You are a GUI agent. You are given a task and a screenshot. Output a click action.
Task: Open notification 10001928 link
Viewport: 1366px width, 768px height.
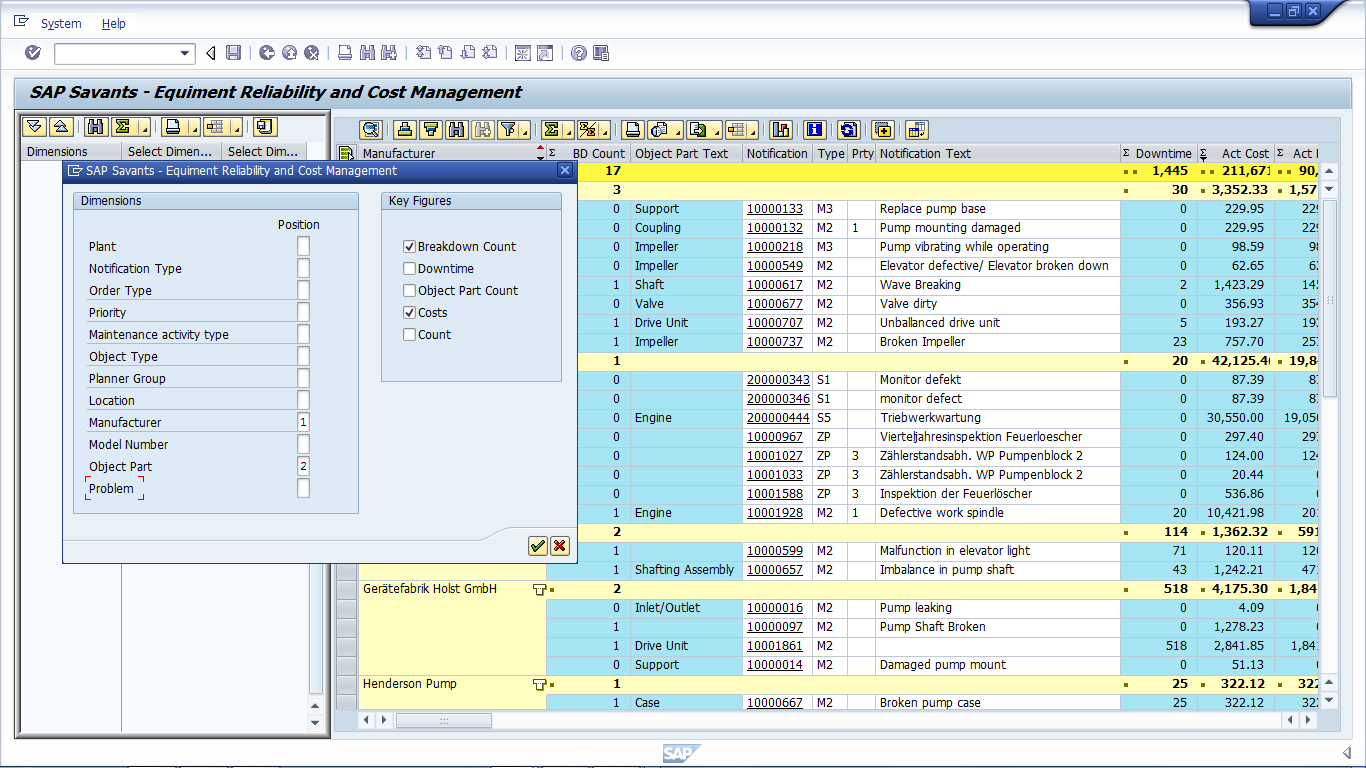coord(775,513)
